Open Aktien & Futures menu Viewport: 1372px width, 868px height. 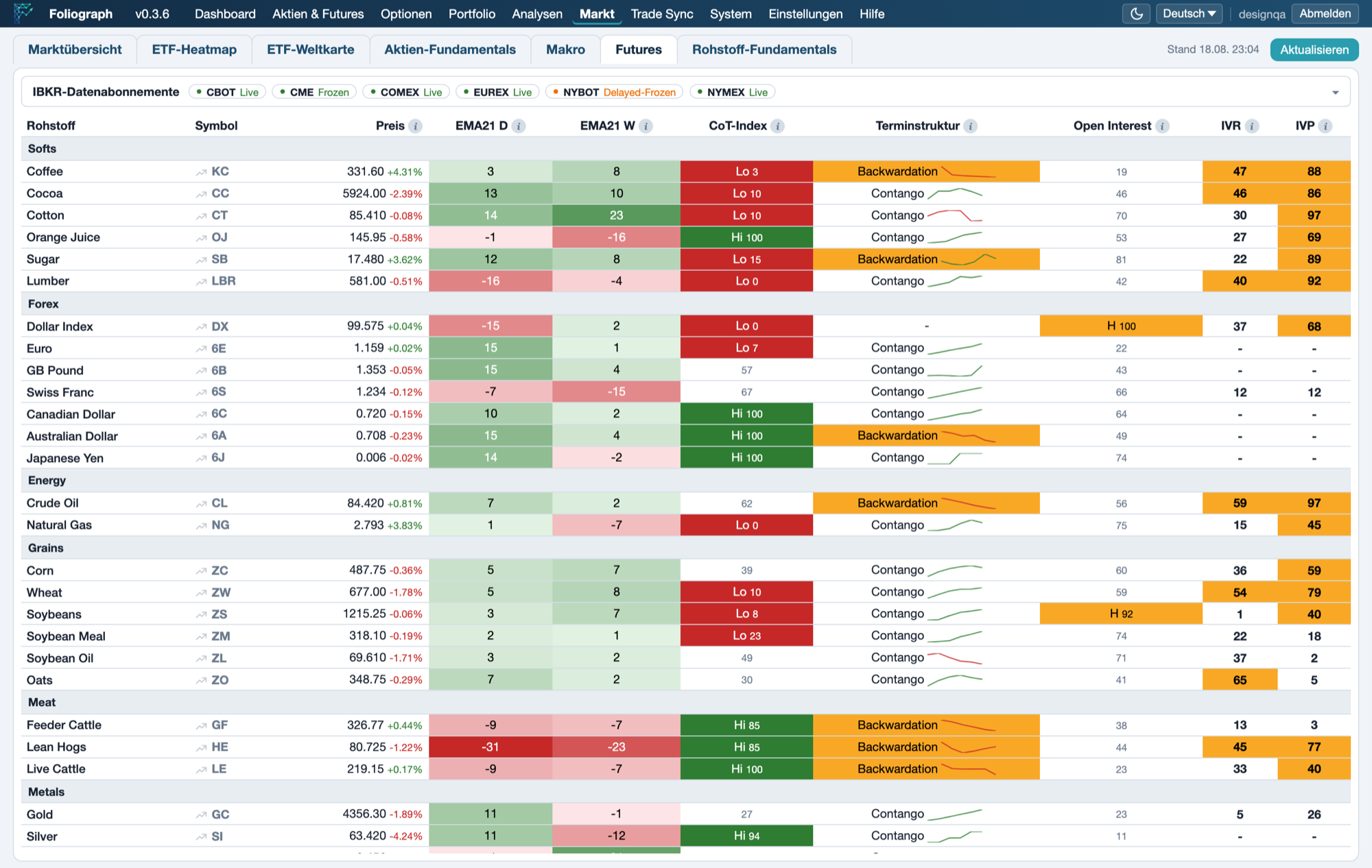tap(318, 14)
